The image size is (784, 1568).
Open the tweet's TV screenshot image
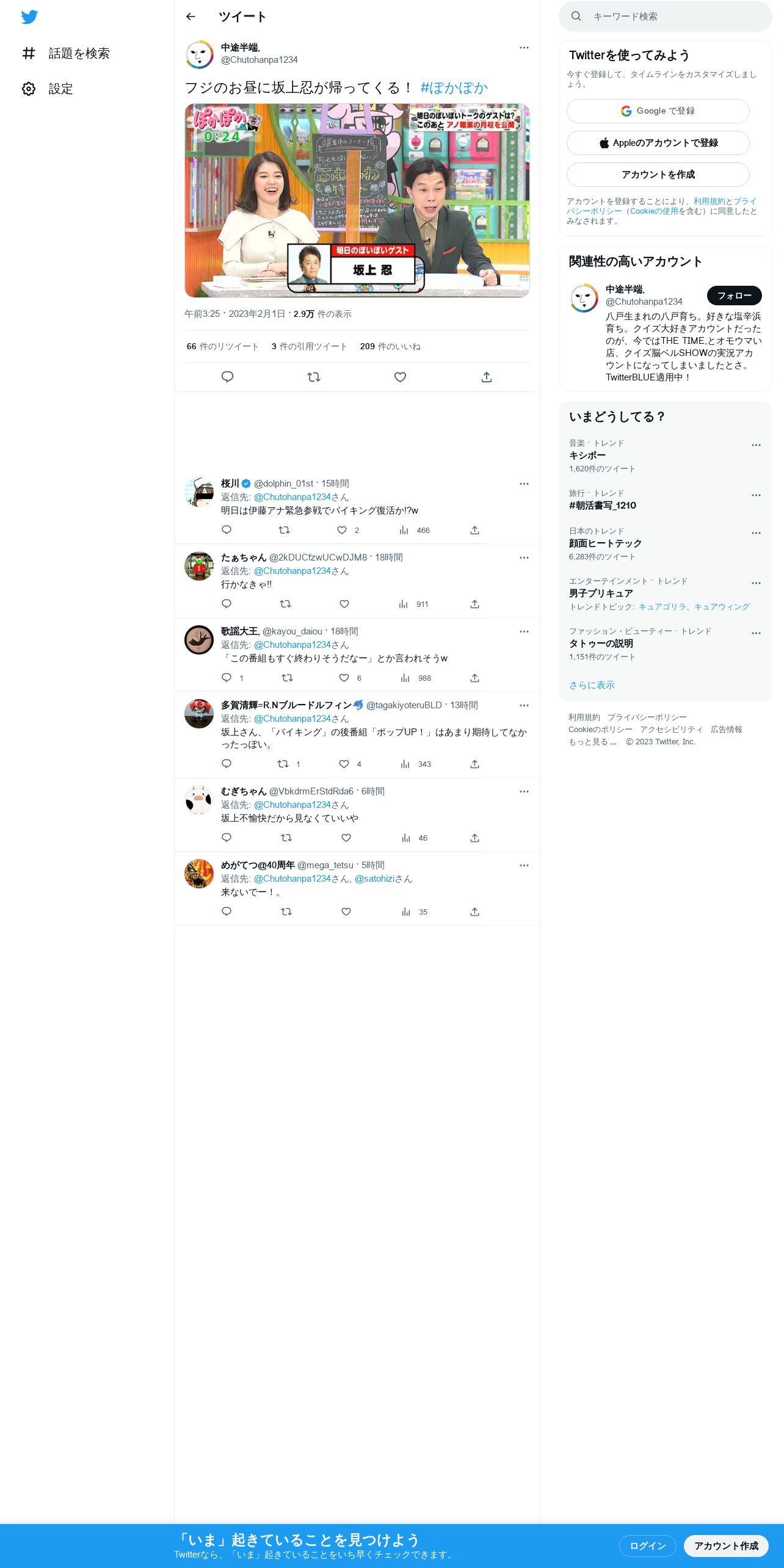pyautogui.click(x=357, y=200)
